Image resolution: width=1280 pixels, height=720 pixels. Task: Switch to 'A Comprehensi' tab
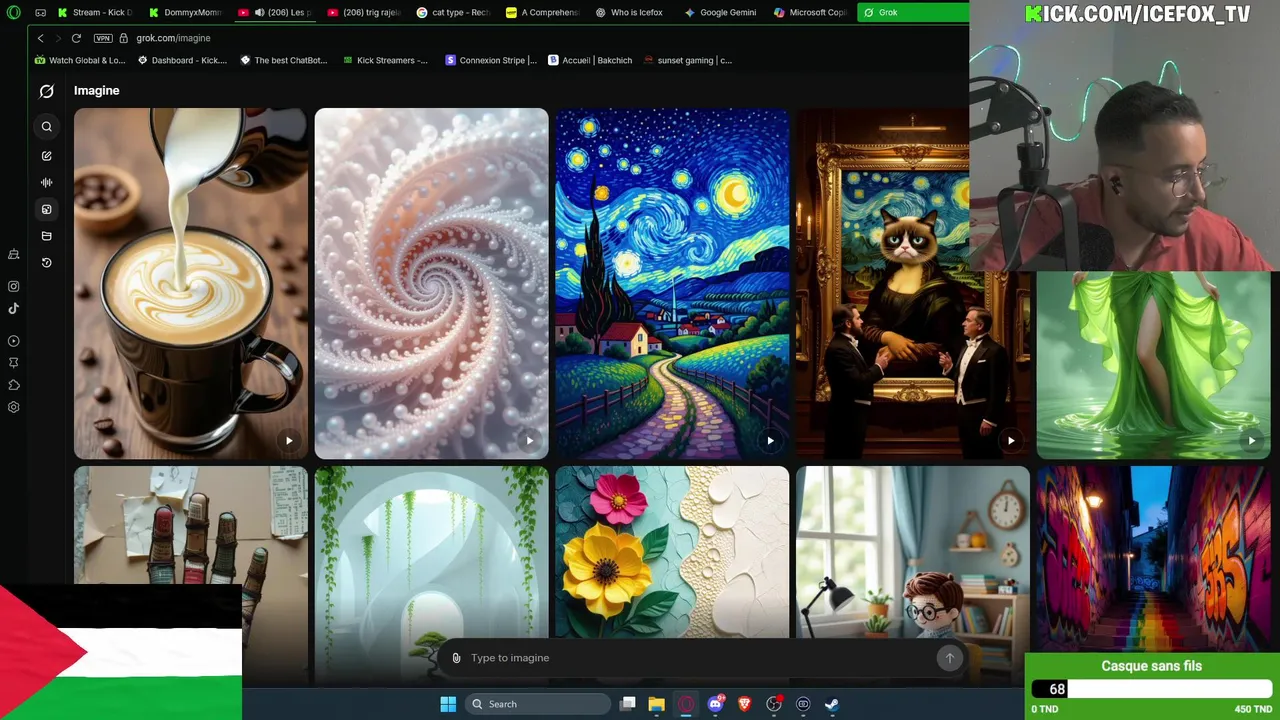pyautogui.click(x=543, y=12)
